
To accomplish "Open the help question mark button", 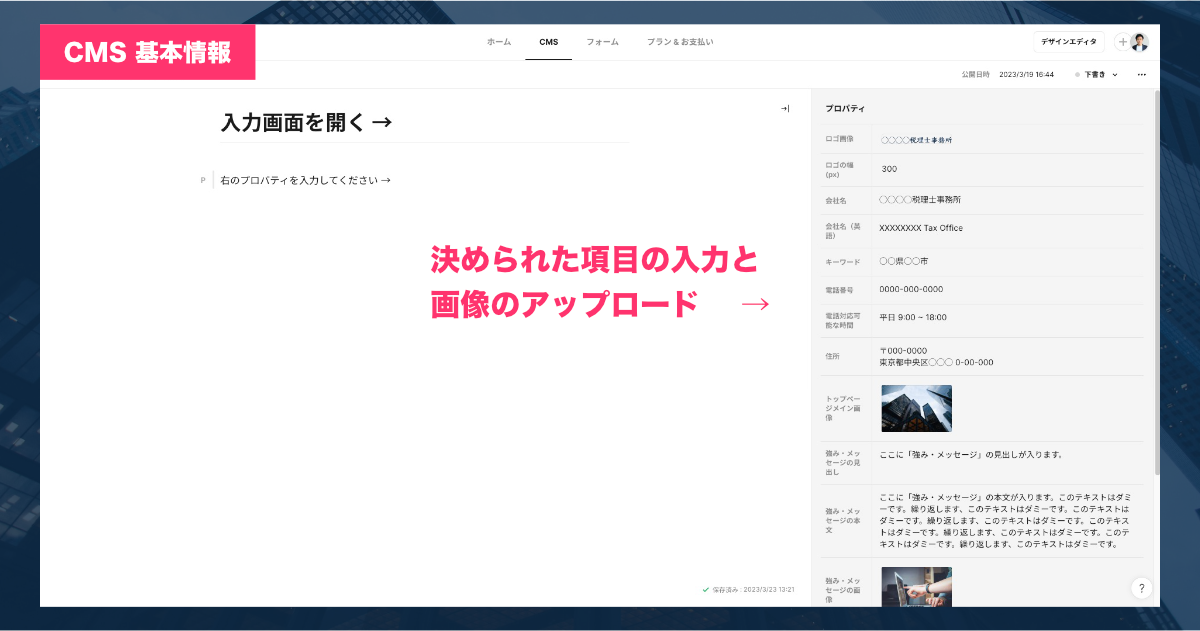I will (x=1141, y=588).
